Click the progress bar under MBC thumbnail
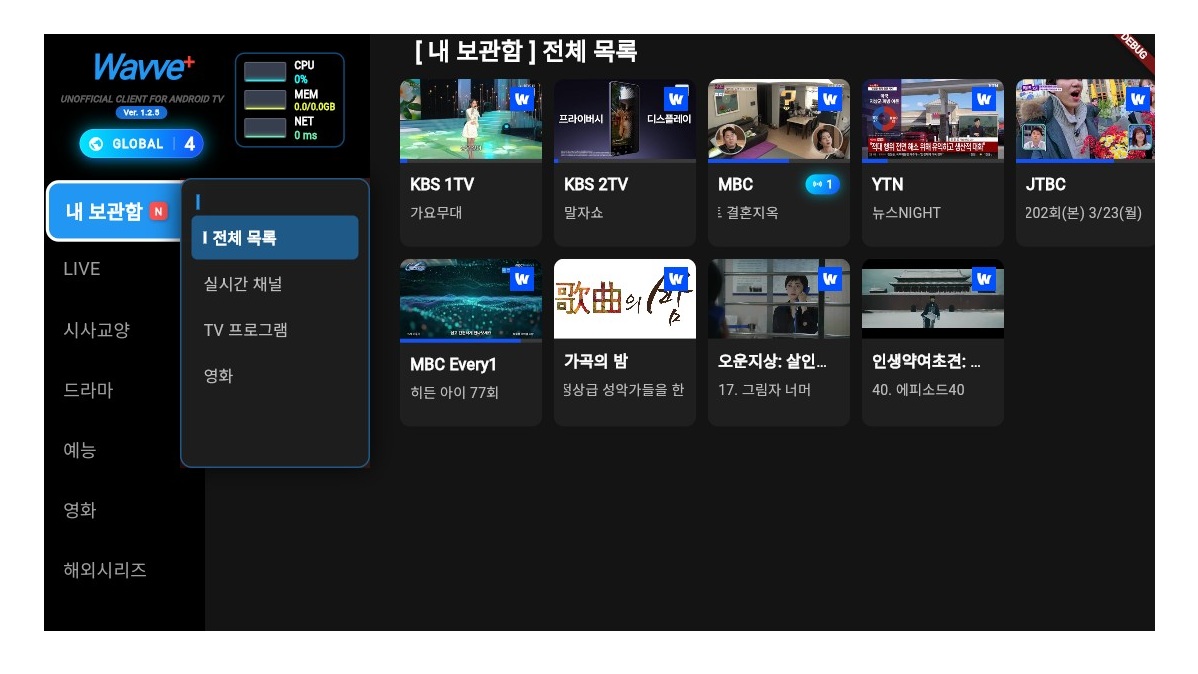Screen dimensions: 1198x674 (x=779, y=161)
